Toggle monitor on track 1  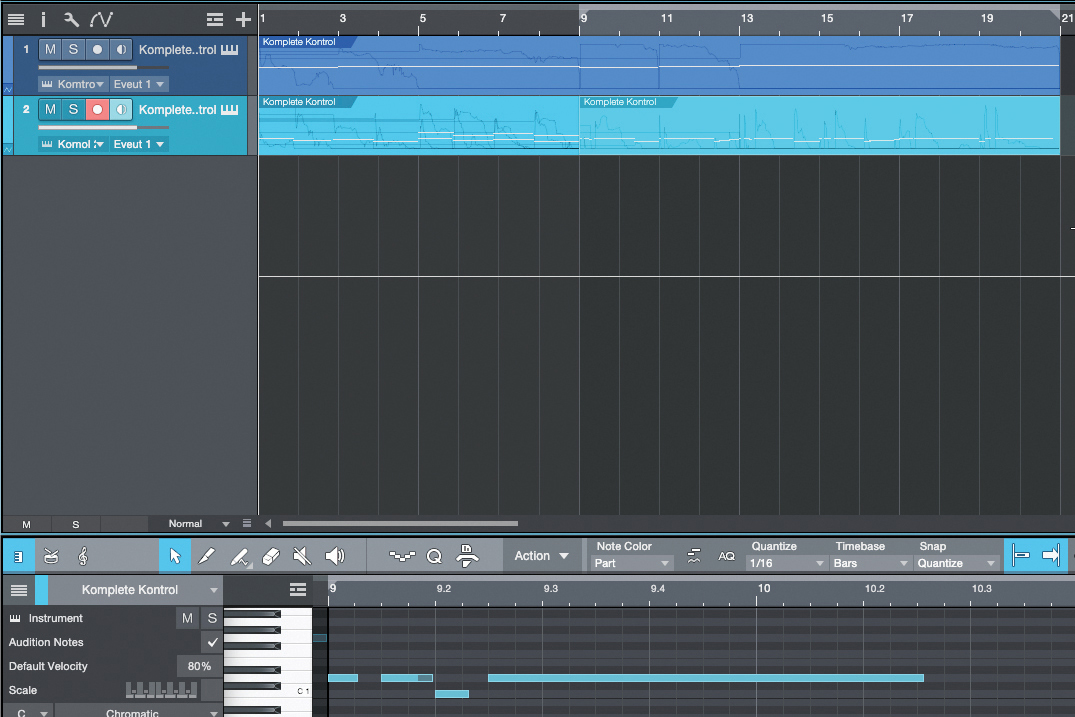(x=121, y=49)
